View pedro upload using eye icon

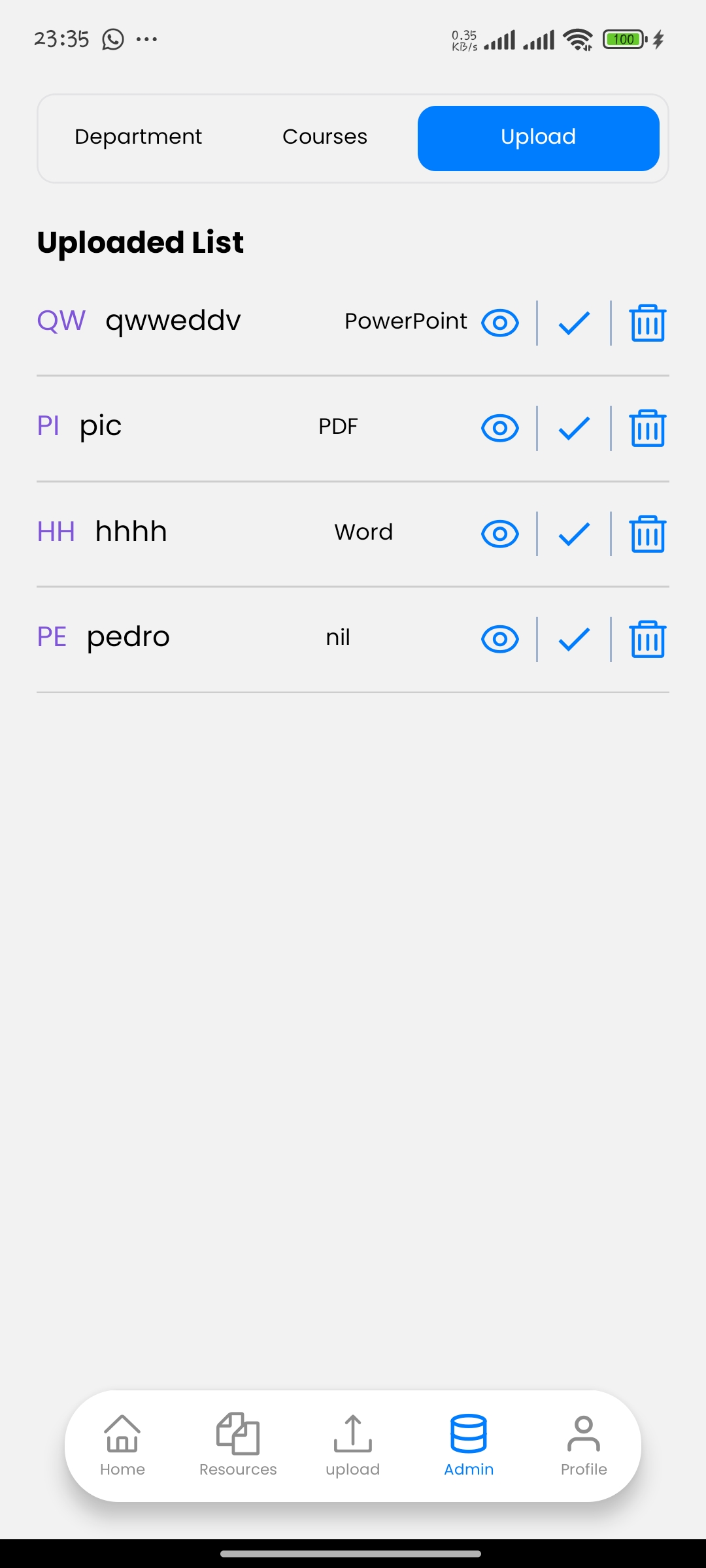500,639
